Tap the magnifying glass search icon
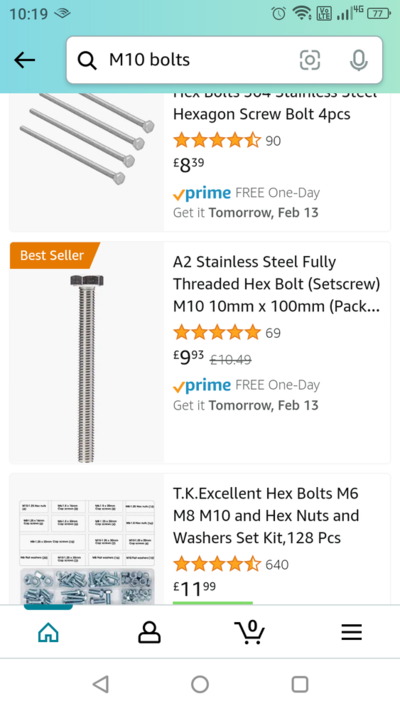This screenshot has width=400, height=711. [87, 60]
